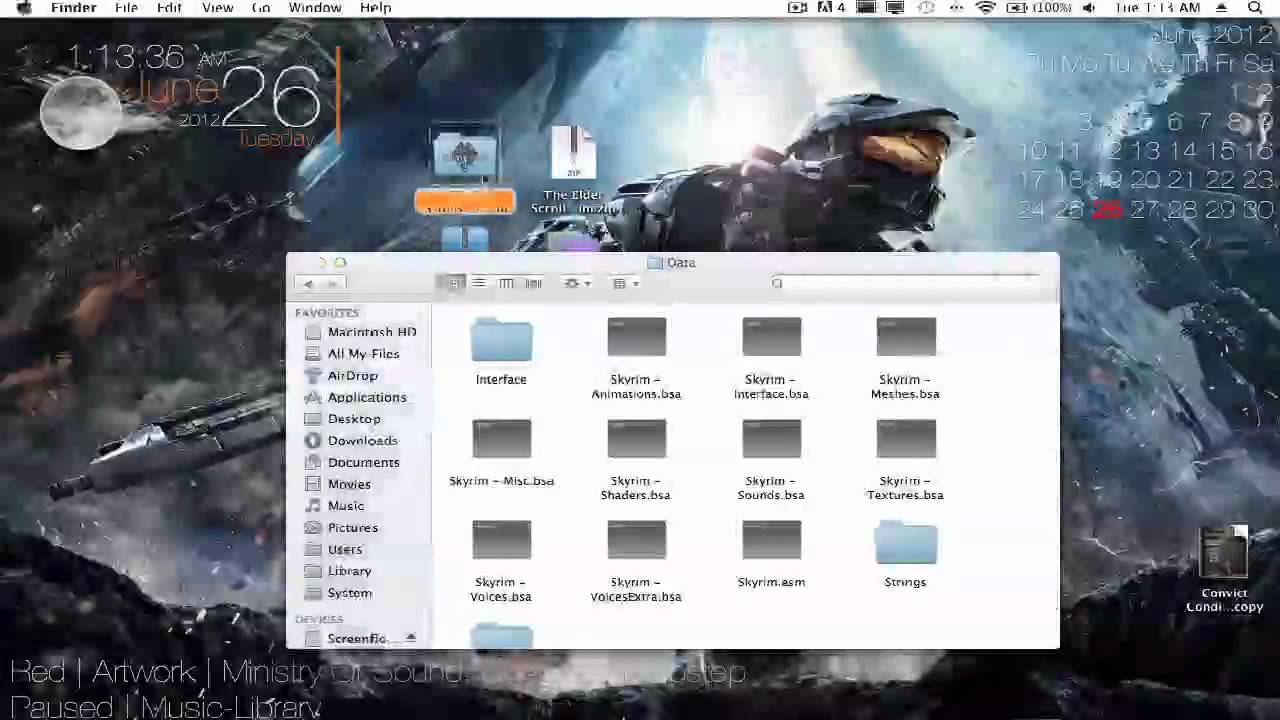The height and width of the screenshot is (720, 1280).
Task: Click the Wi-Fi status icon
Action: click(986, 8)
